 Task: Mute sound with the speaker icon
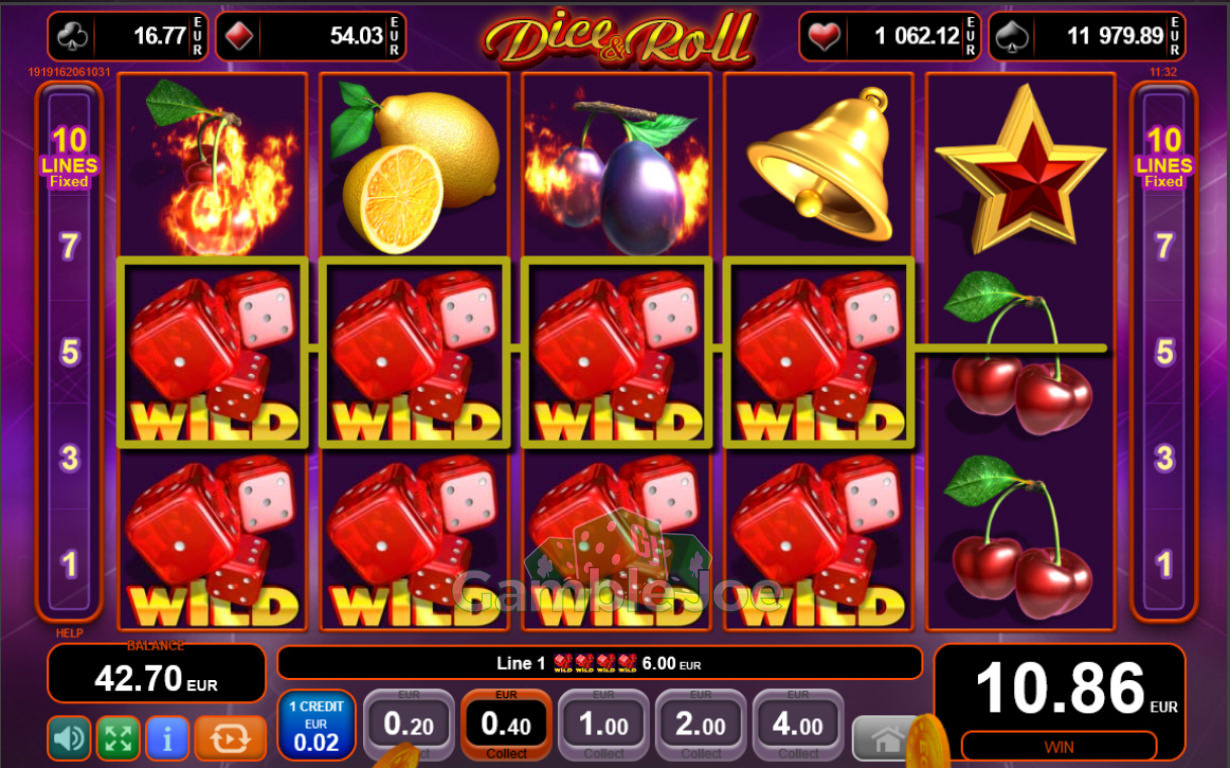69,738
